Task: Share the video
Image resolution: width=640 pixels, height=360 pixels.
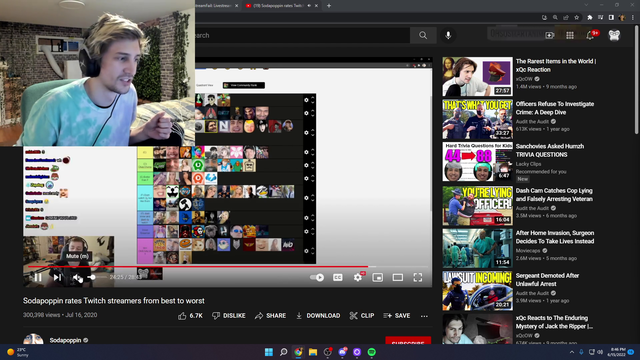Action: coord(270,316)
